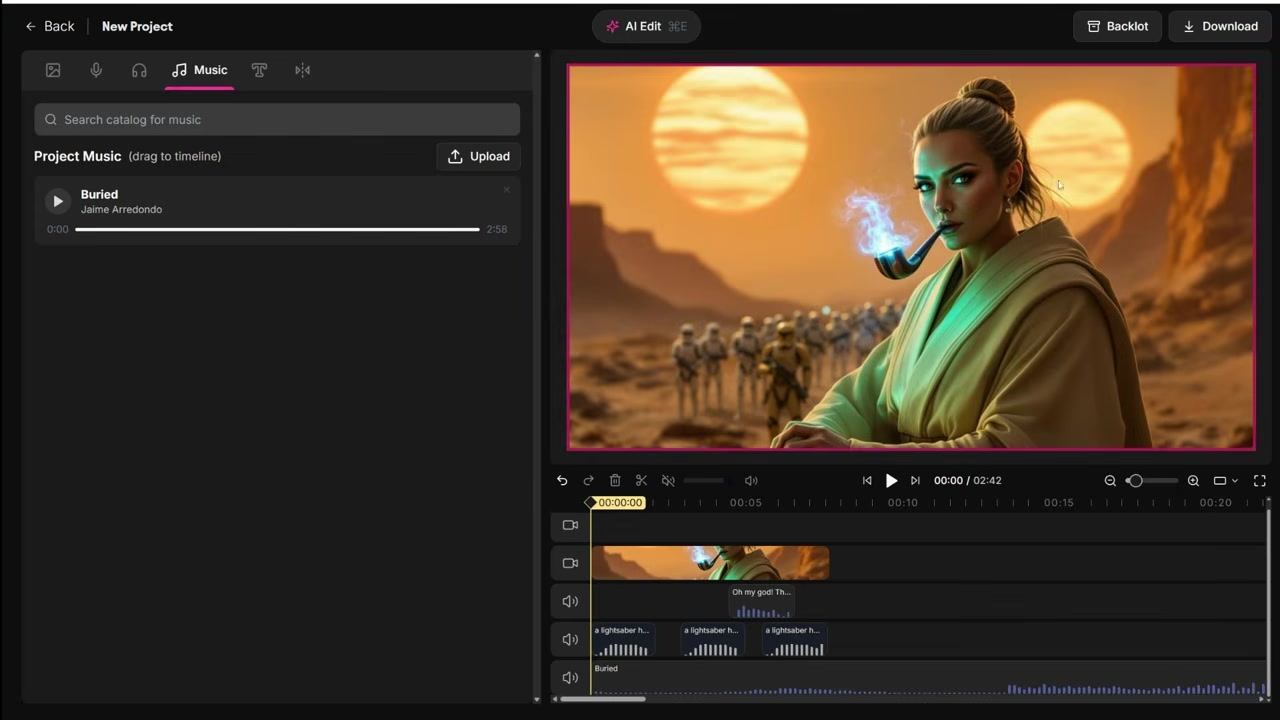Viewport: 1280px width, 720px height.
Task: Click the 00:00 / 02:42 time display
Action: (967, 480)
